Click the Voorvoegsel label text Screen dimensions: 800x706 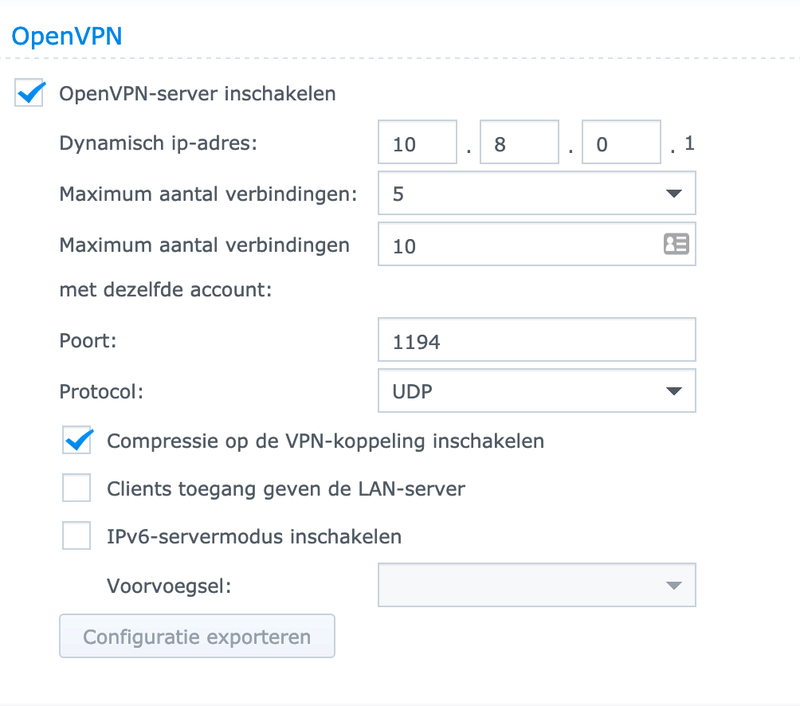click(x=169, y=585)
